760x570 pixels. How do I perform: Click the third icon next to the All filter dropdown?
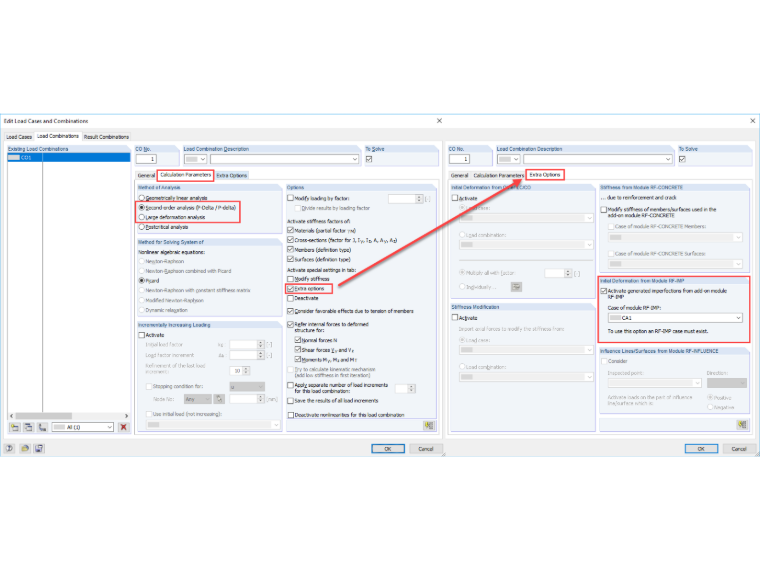(43, 427)
